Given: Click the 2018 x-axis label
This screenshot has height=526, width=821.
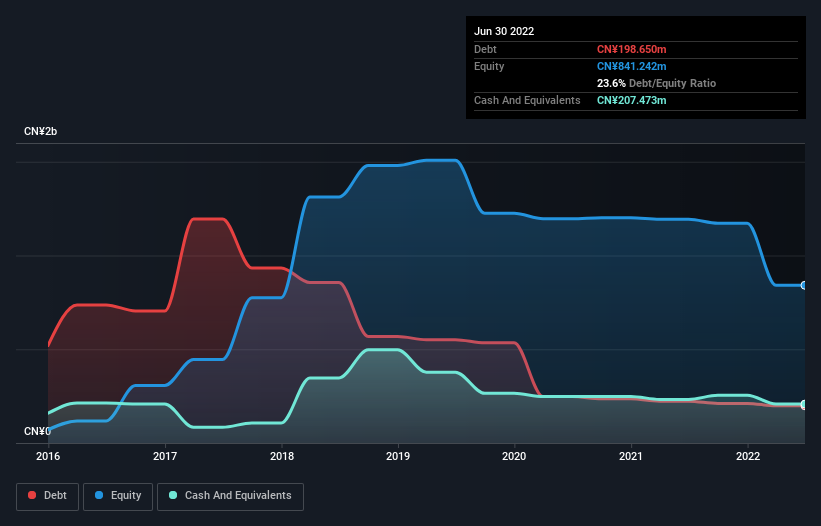Looking at the screenshot, I should [x=282, y=456].
